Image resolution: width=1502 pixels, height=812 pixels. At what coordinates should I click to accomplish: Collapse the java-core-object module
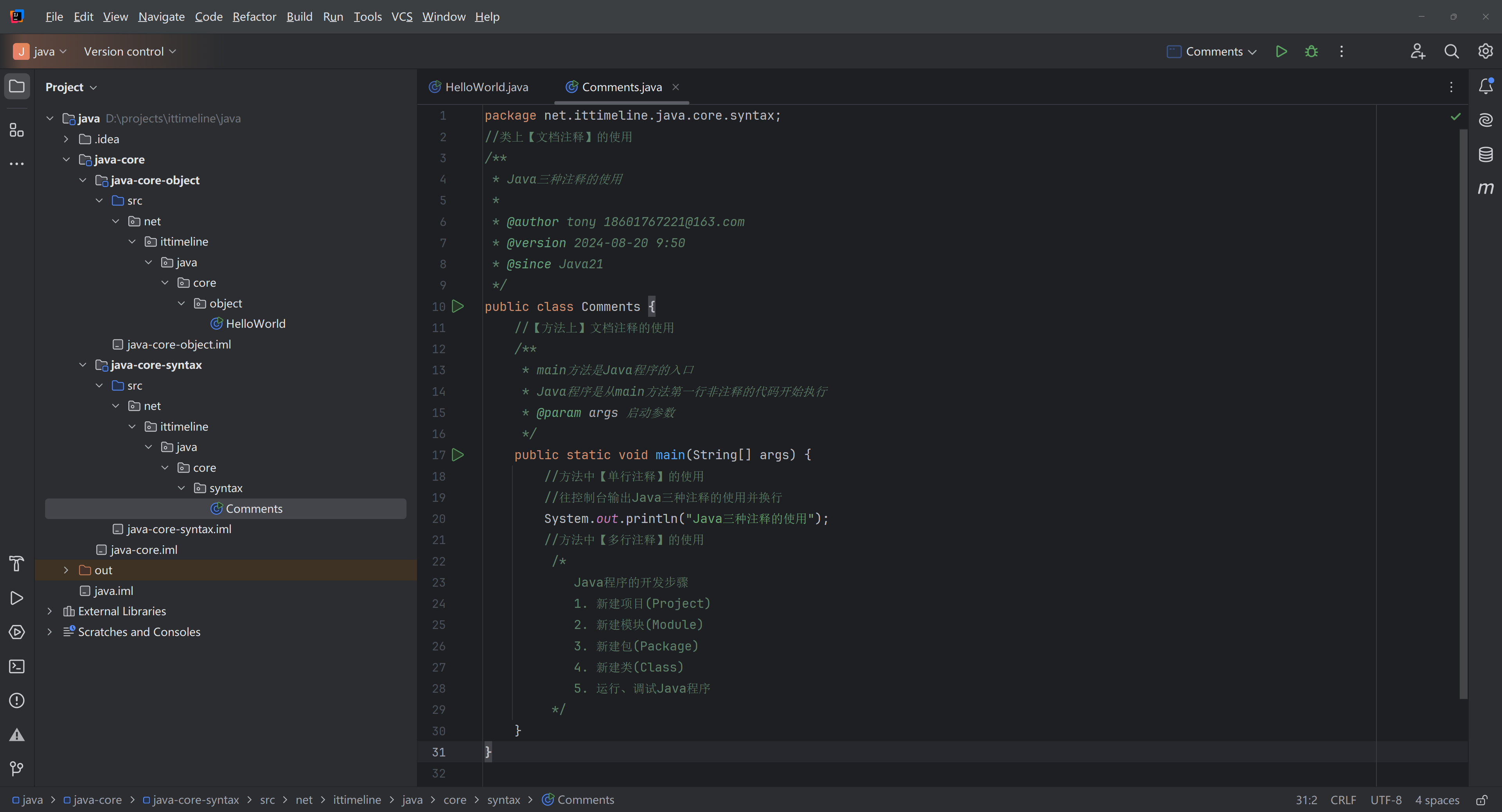[83, 180]
